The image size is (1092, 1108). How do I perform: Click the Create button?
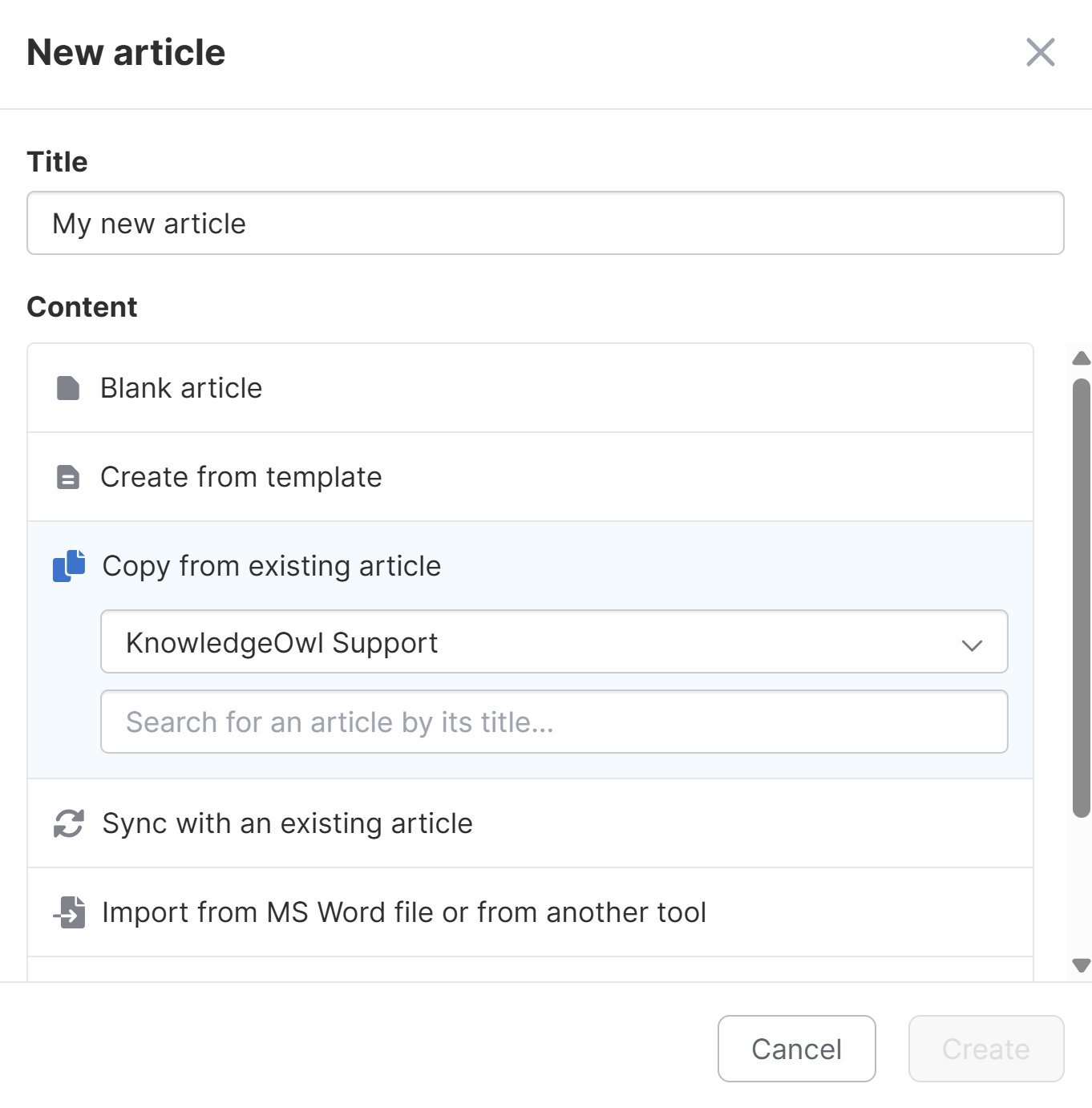coord(985,1049)
